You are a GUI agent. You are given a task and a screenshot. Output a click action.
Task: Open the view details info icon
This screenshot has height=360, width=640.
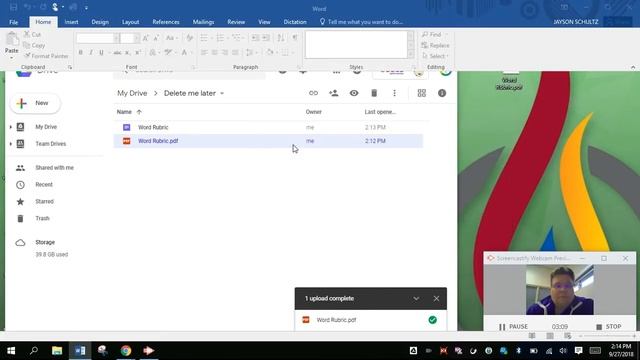tap(442, 93)
